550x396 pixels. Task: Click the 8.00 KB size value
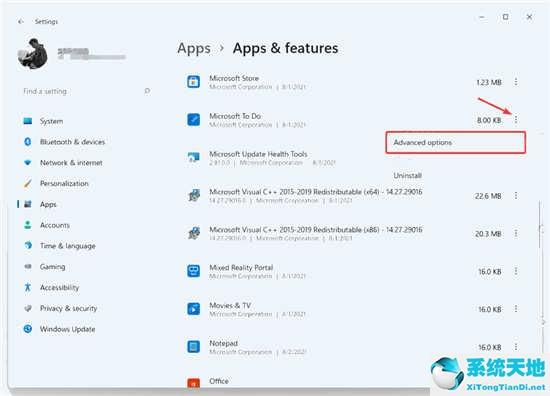click(489, 120)
